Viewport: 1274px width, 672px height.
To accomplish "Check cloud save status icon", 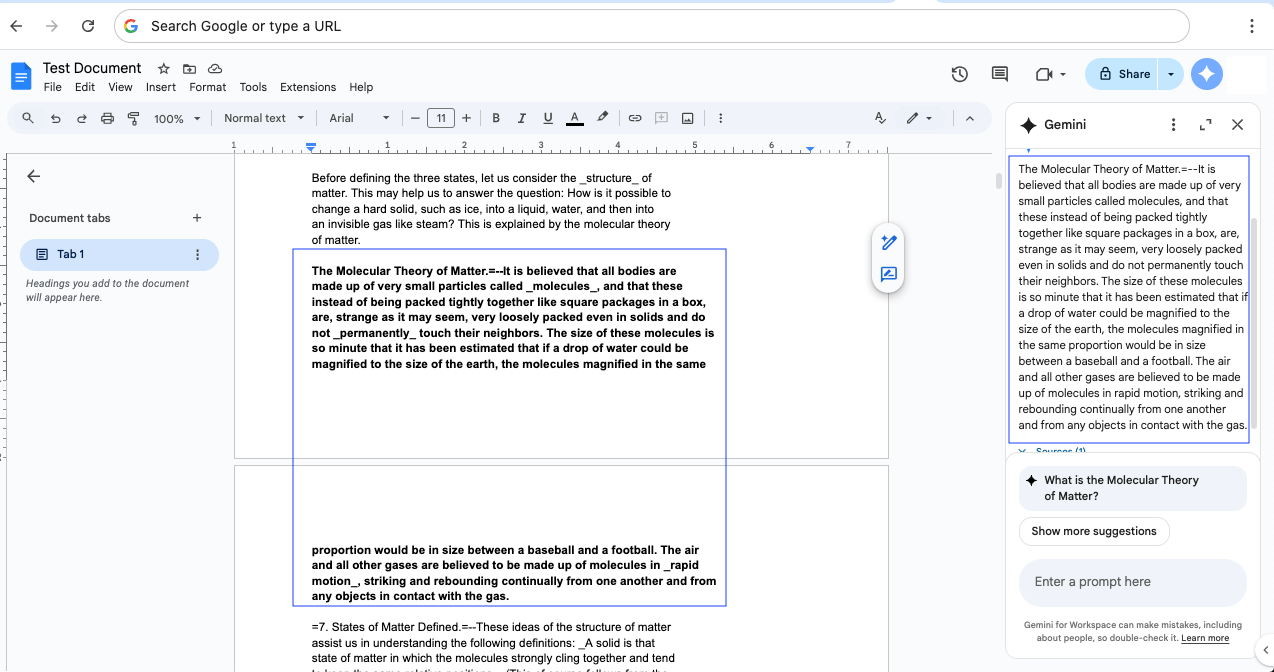I will point(215,68).
